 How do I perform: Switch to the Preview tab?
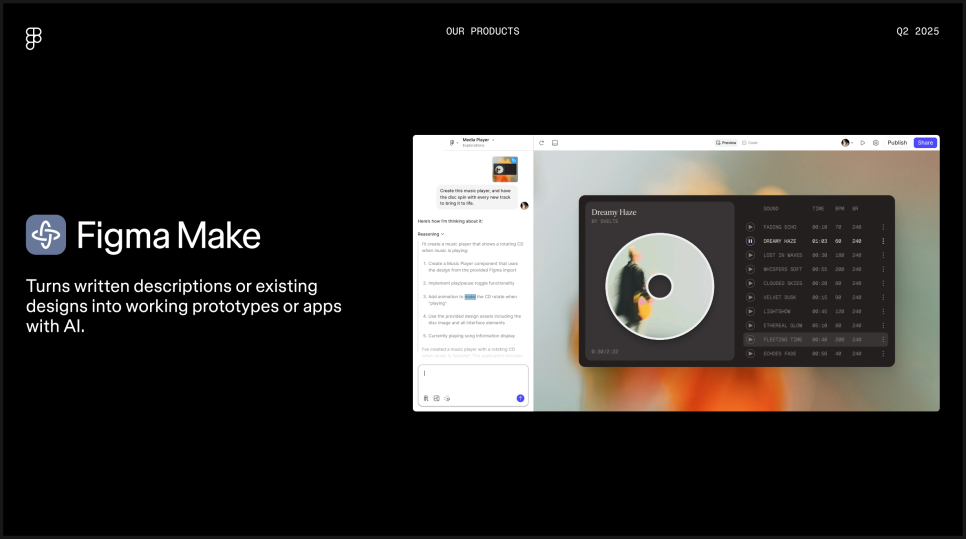point(726,143)
